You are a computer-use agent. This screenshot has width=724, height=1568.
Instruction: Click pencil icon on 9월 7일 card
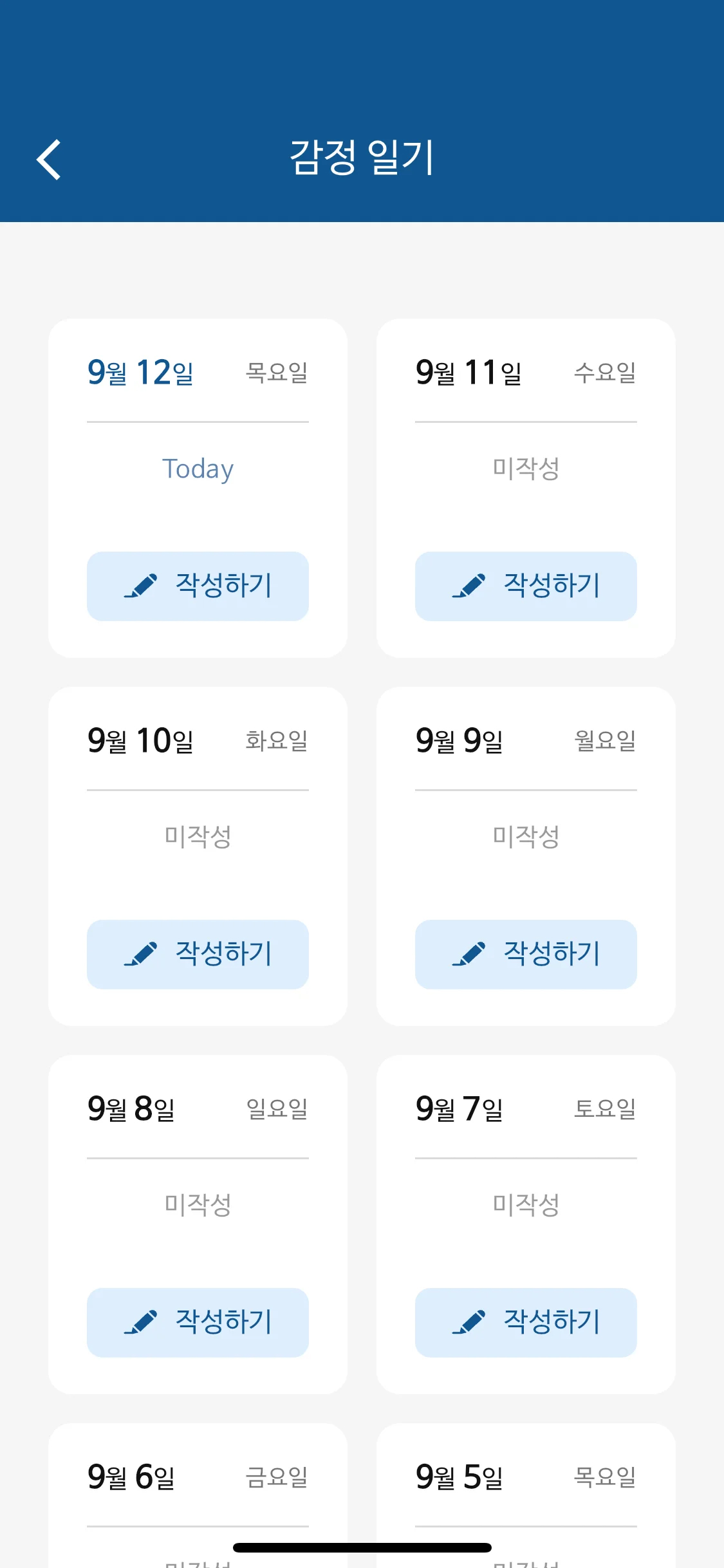click(x=469, y=1322)
